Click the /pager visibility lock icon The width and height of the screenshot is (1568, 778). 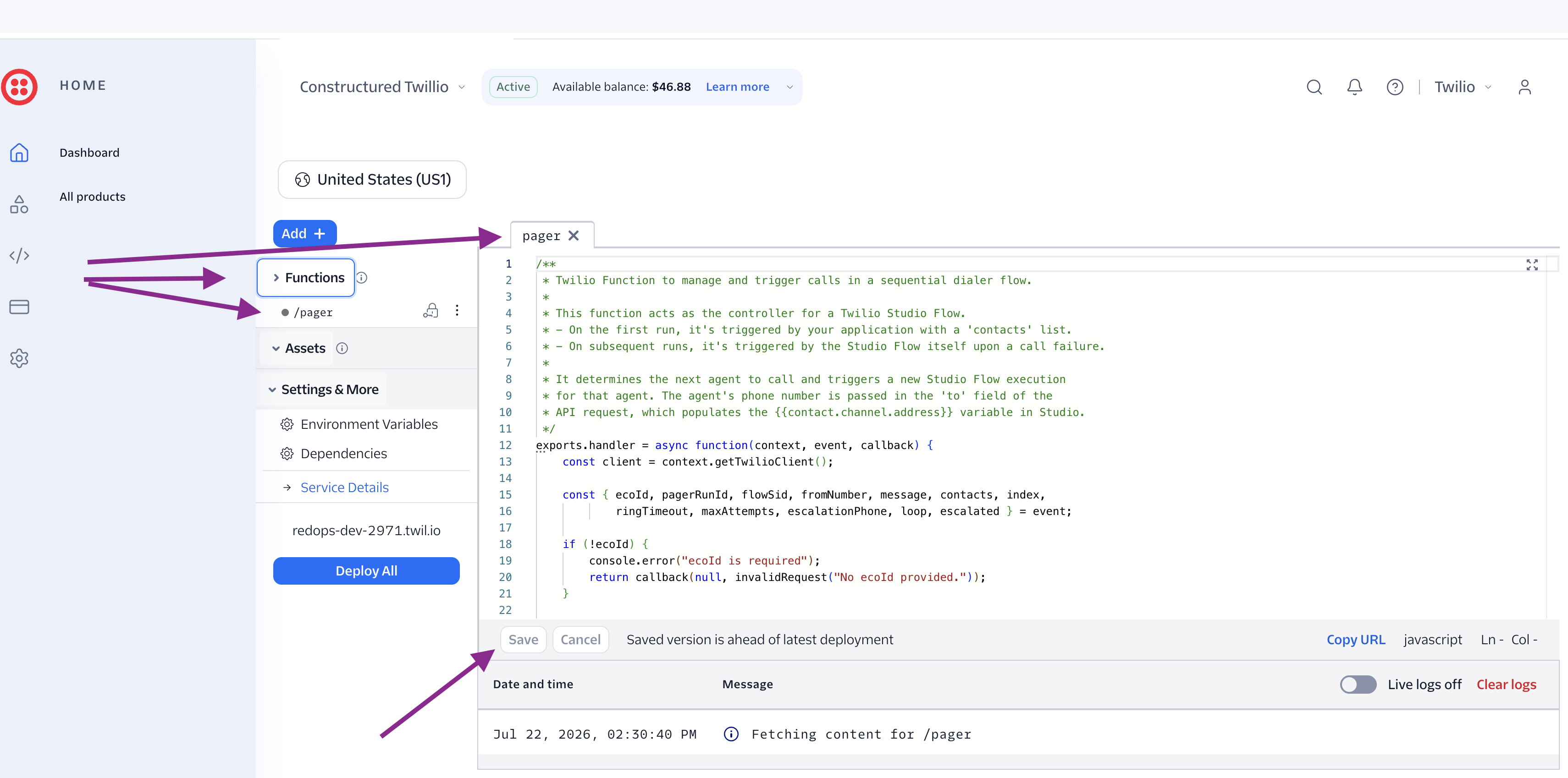[431, 311]
